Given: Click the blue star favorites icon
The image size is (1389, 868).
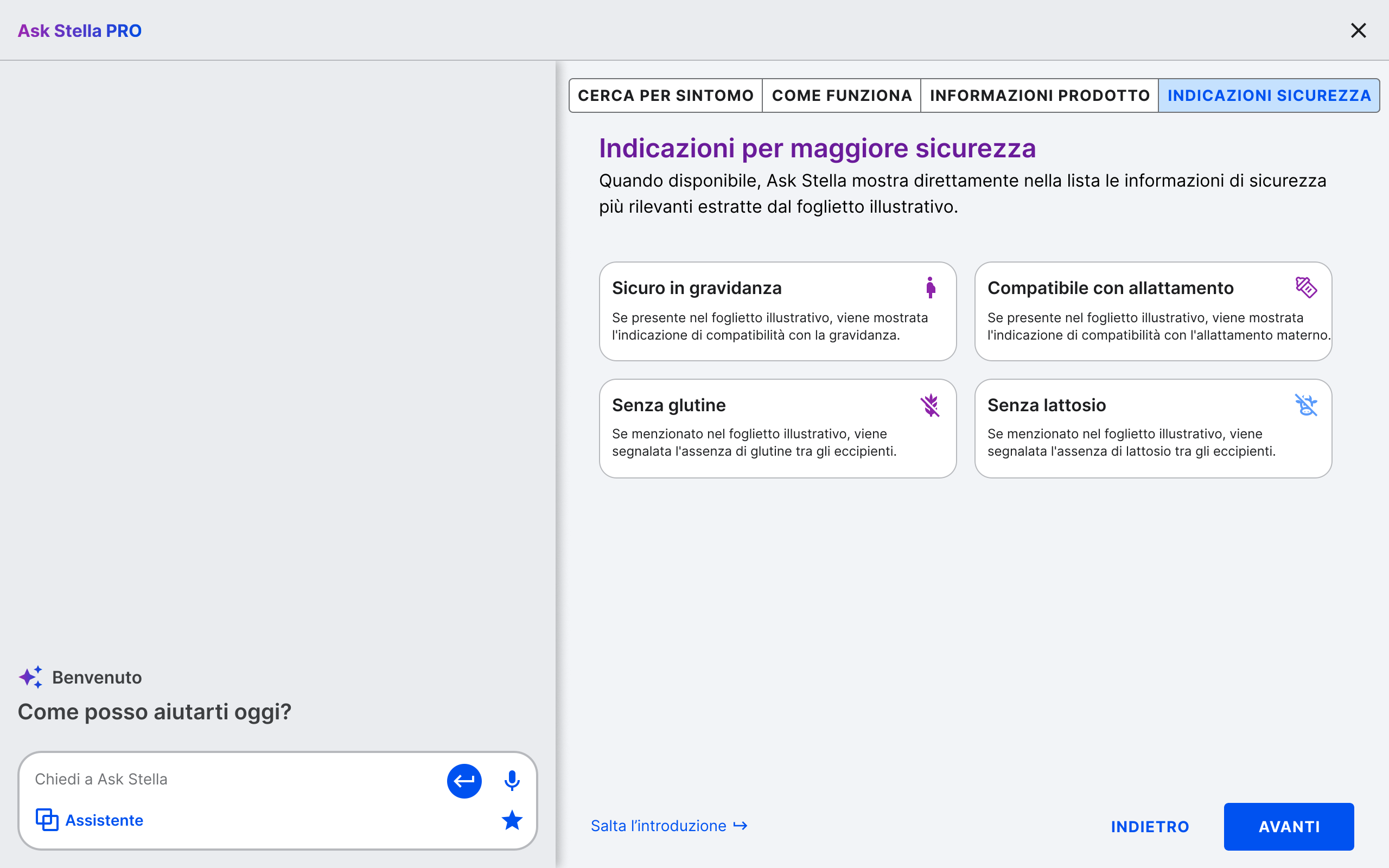Looking at the screenshot, I should click(x=512, y=820).
